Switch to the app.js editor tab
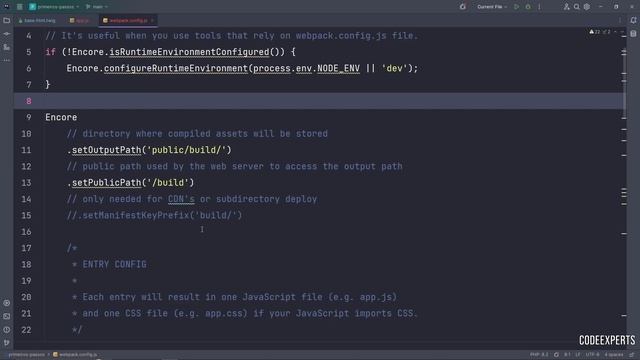 point(79,20)
